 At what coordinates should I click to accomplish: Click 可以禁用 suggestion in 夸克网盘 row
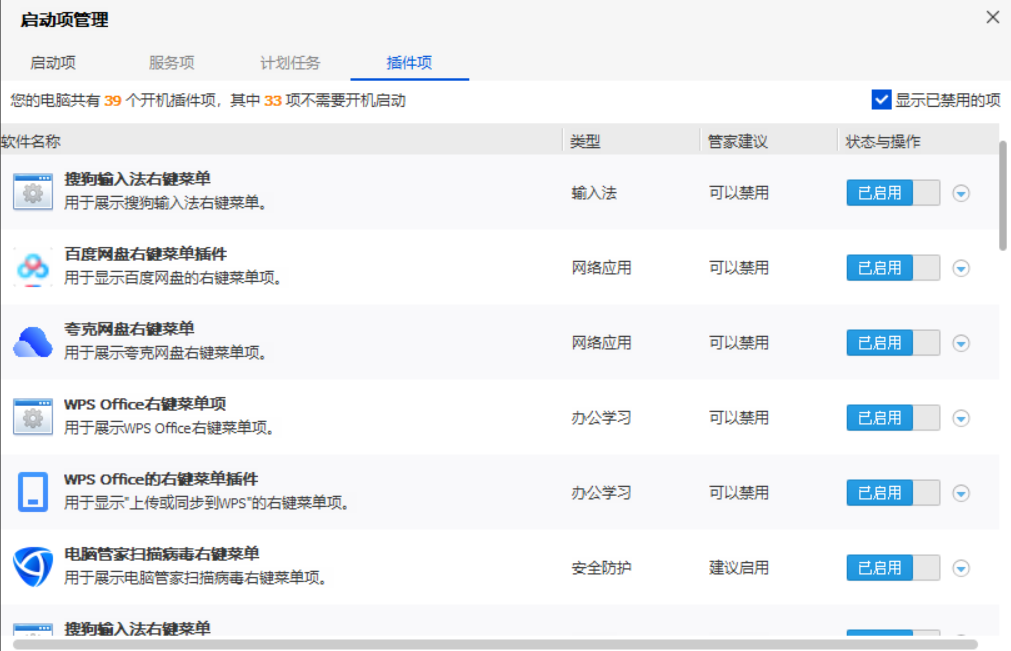click(x=739, y=342)
